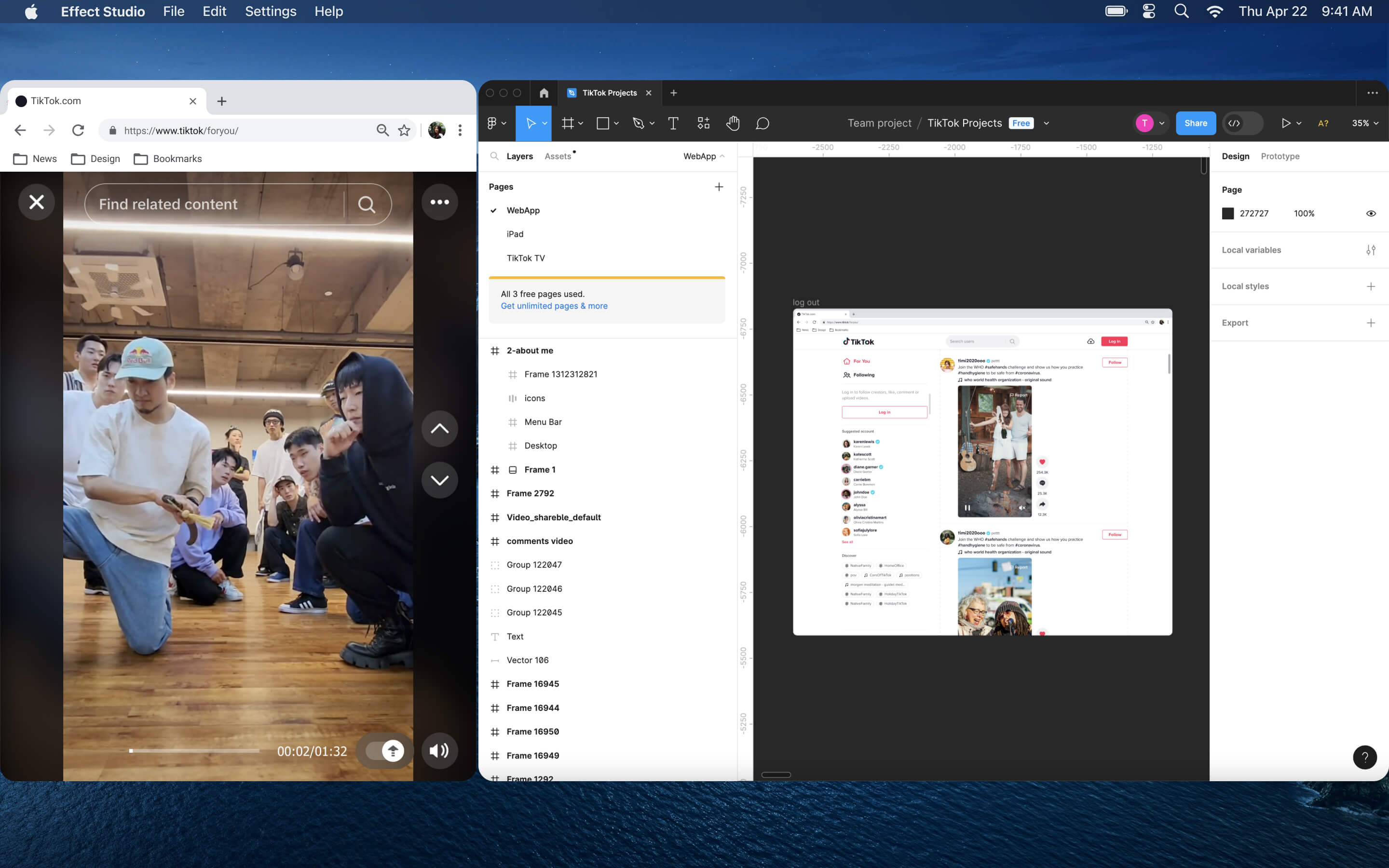
Task: Toggle the auto-scroll switch on video
Action: (x=384, y=750)
